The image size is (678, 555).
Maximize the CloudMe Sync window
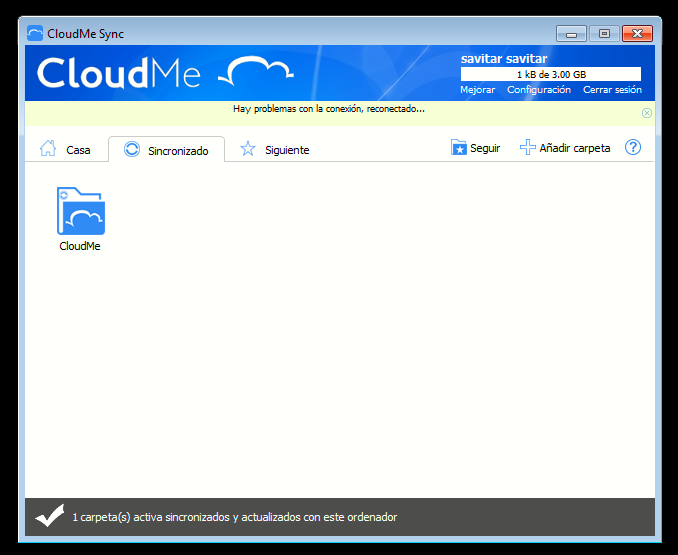[x=604, y=34]
